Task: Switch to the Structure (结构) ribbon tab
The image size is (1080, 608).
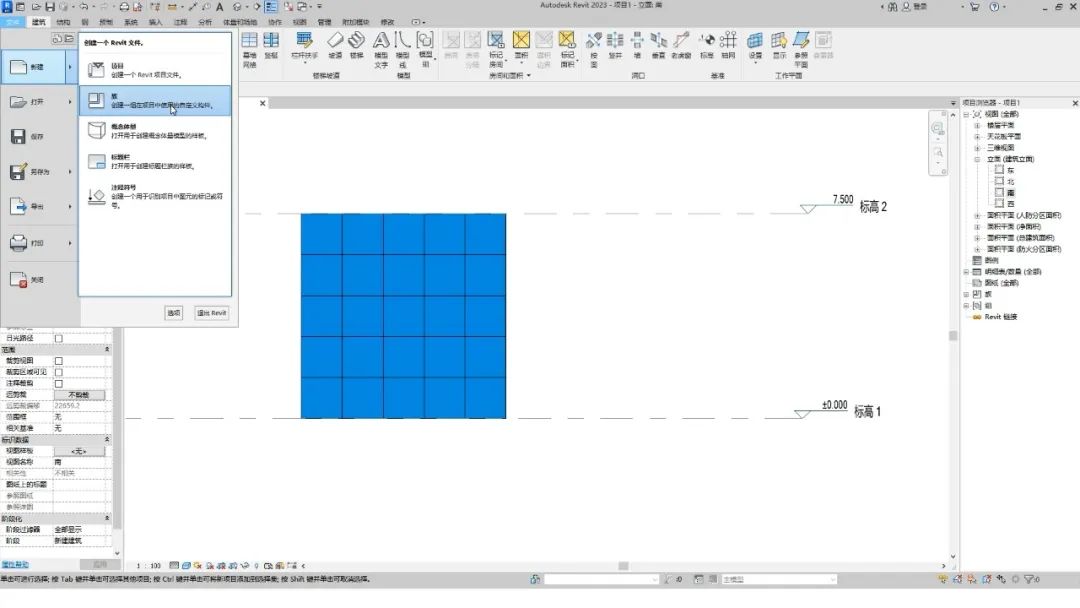Action: [63, 22]
